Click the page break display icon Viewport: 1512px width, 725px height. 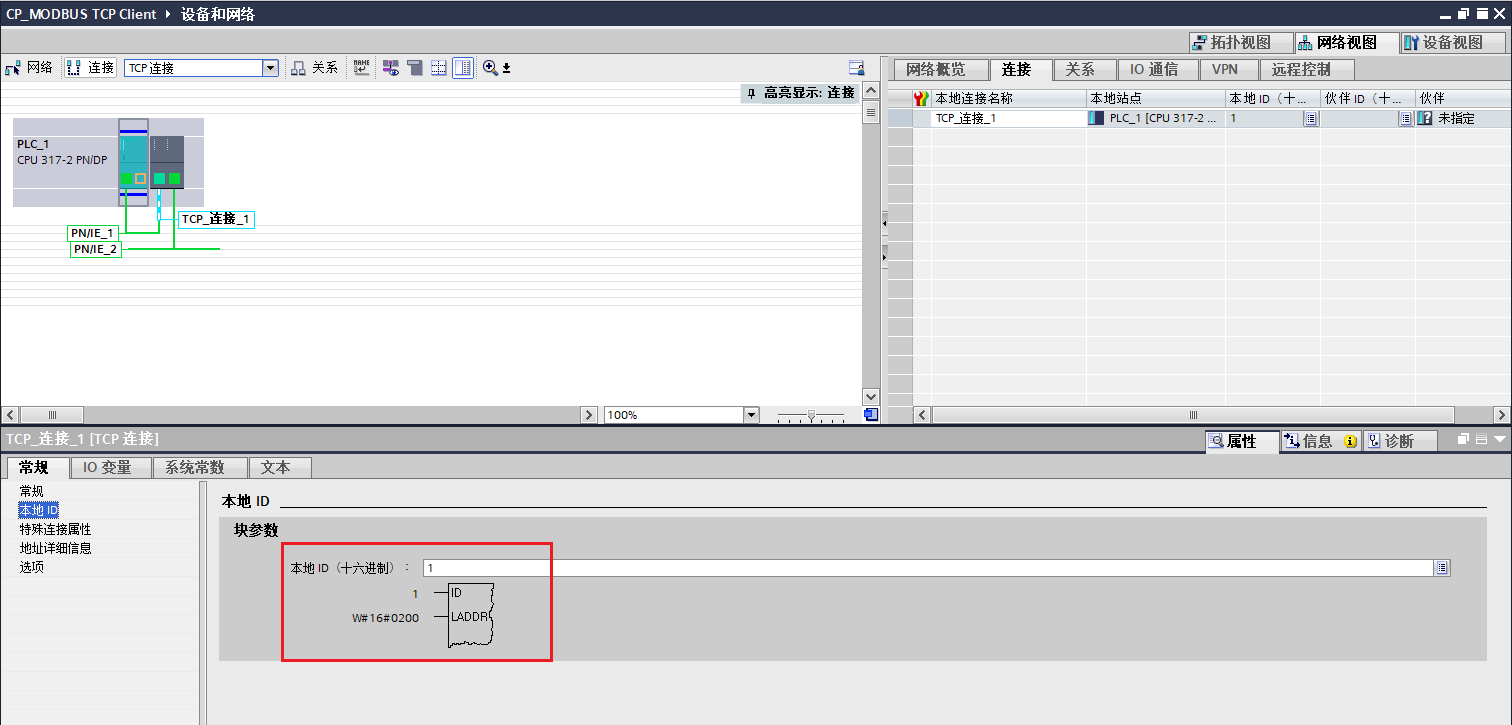[438, 68]
